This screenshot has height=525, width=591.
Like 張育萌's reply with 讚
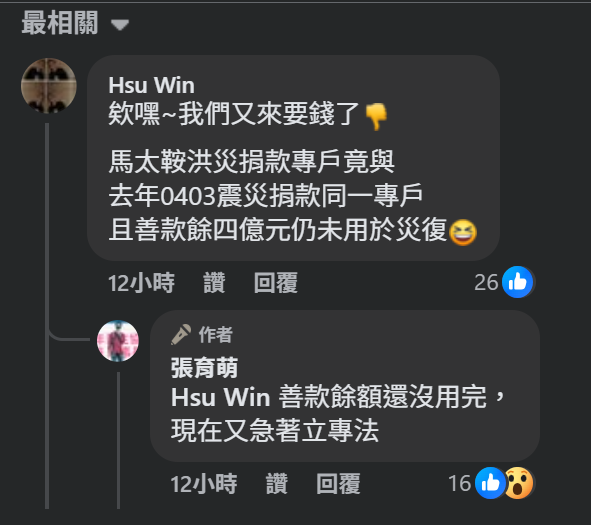[277, 484]
